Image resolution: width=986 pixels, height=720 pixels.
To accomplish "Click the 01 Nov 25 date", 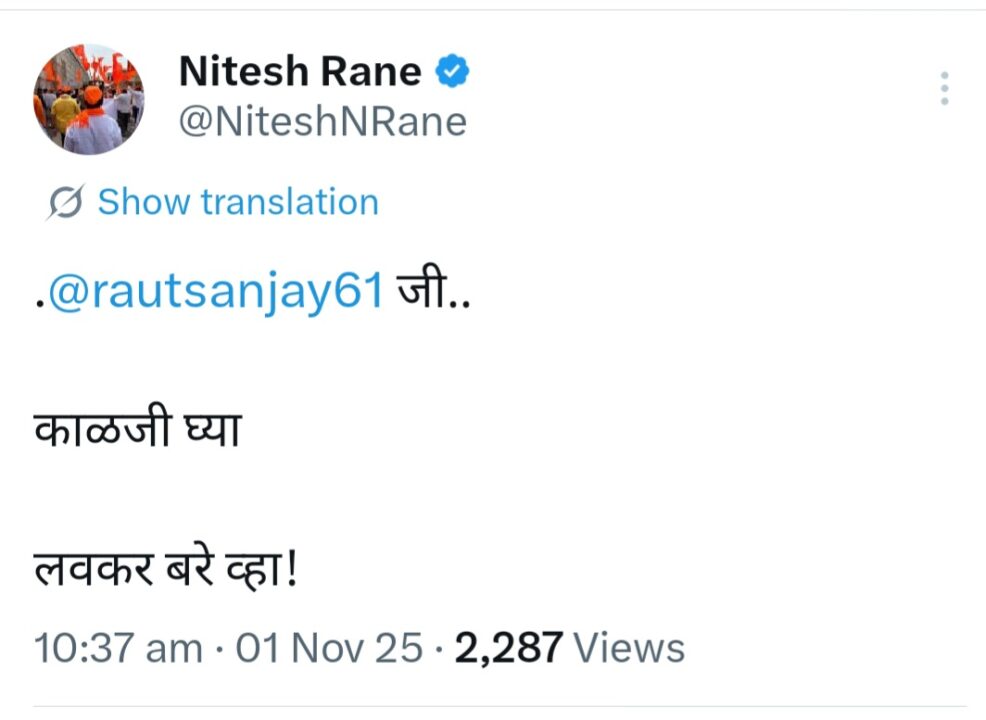I will 329,648.
